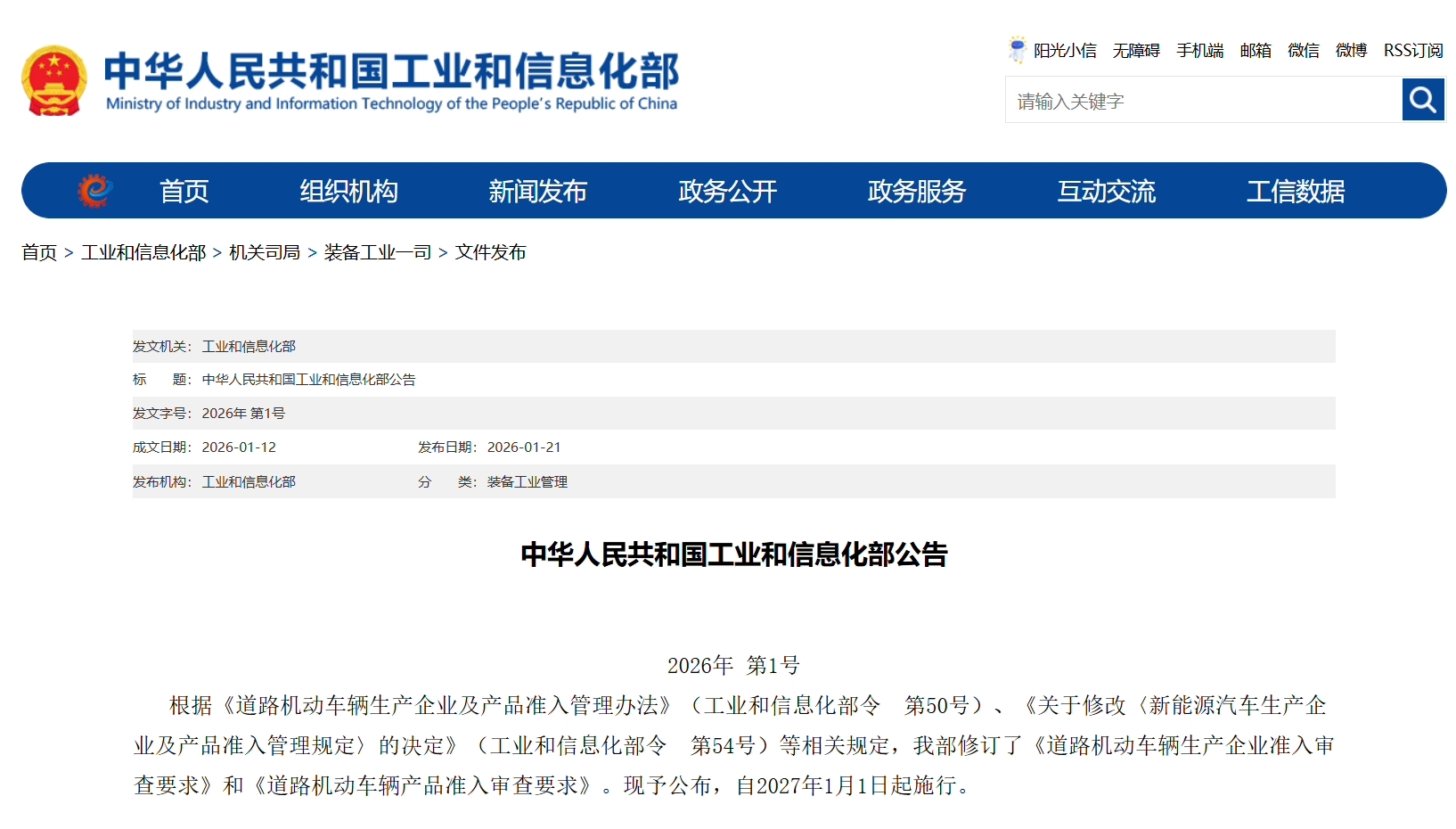Navigate to 互动交流 section

click(x=1106, y=192)
